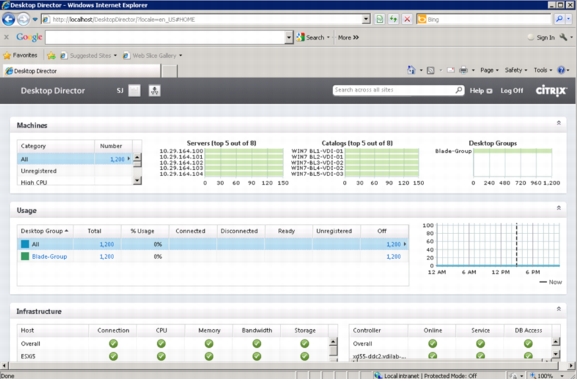Select the Unregistered category row
The height and width of the screenshot is (381, 578).
tap(74, 171)
